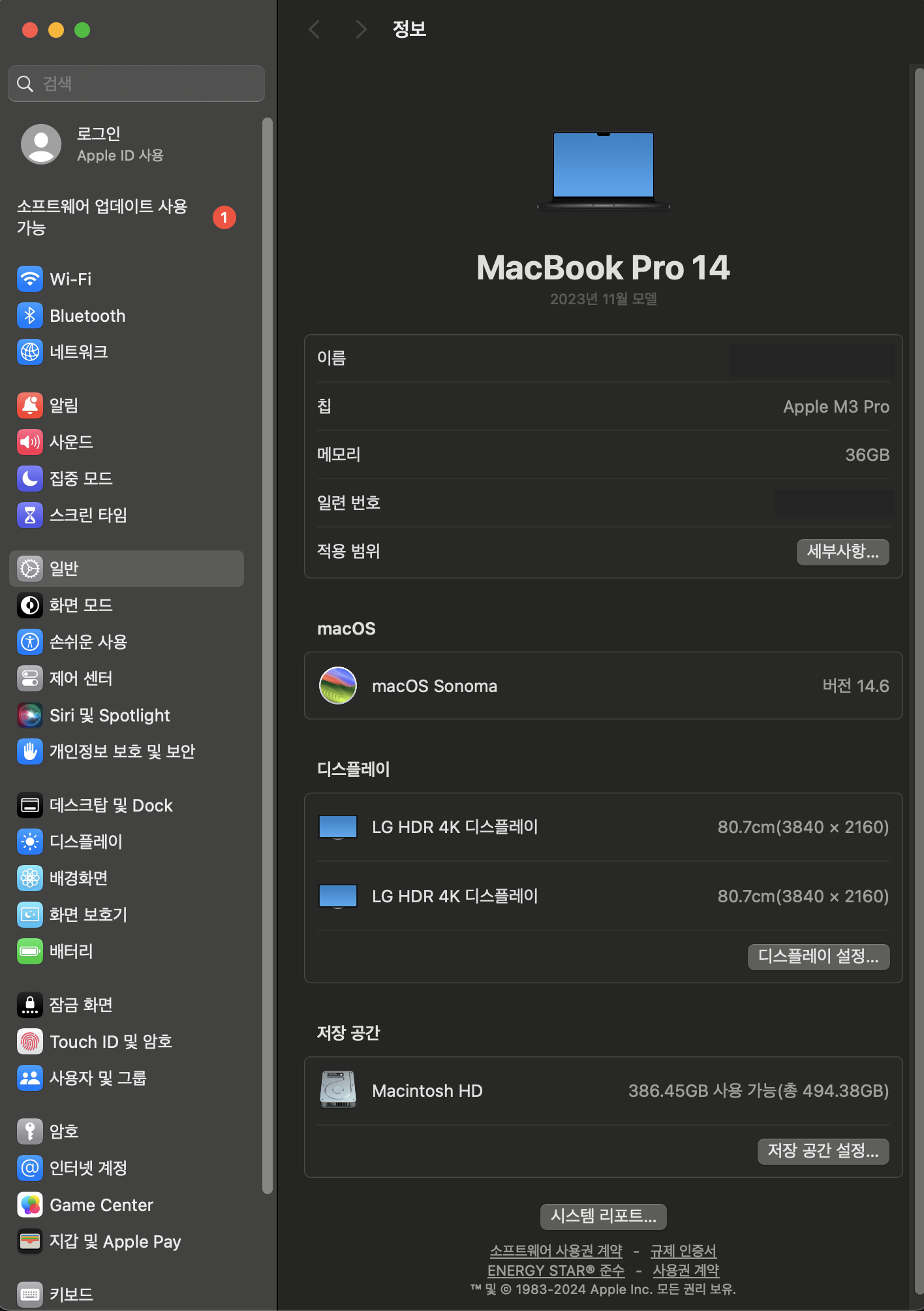The height and width of the screenshot is (1311, 924).
Task: Click the macOS Sonoma icon
Action: coord(338,686)
